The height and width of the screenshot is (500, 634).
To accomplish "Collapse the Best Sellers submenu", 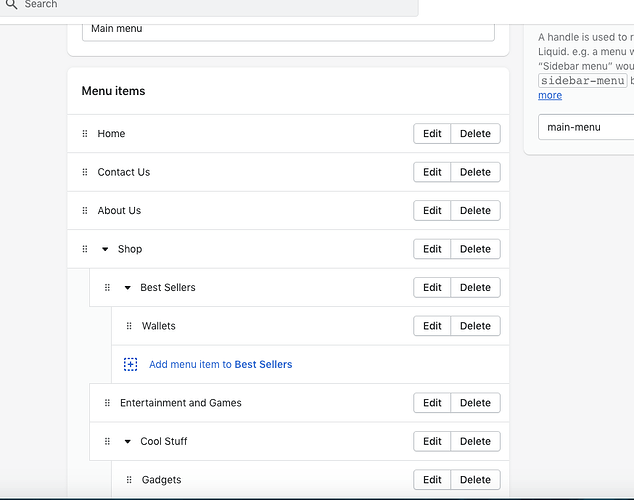I will pyautogui.click(x=127, y=288).
